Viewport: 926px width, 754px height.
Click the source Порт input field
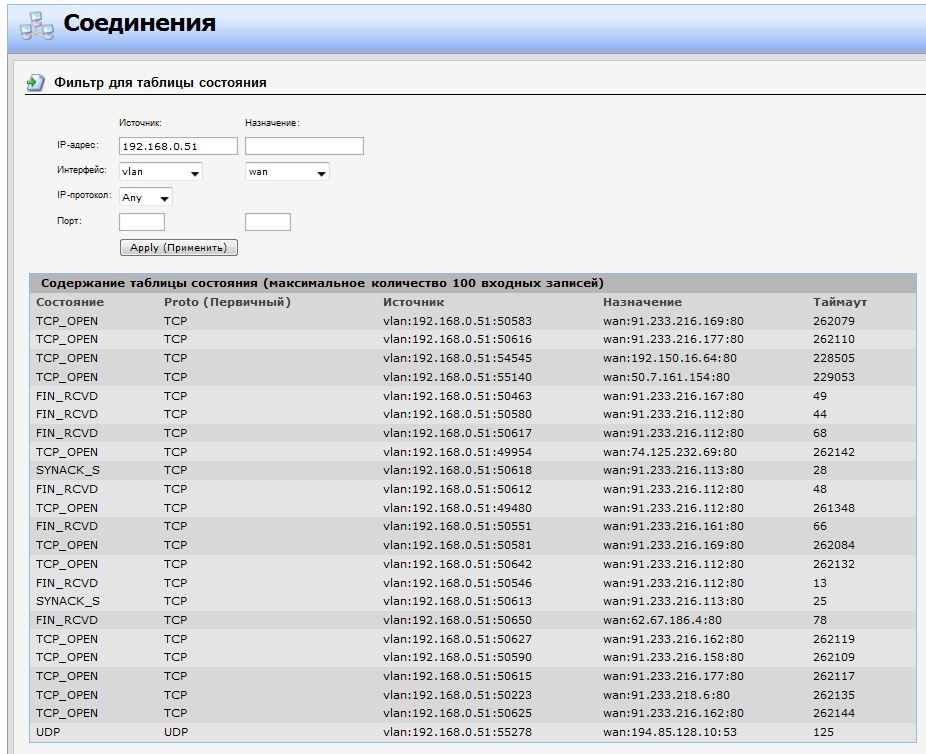[141, 222]
